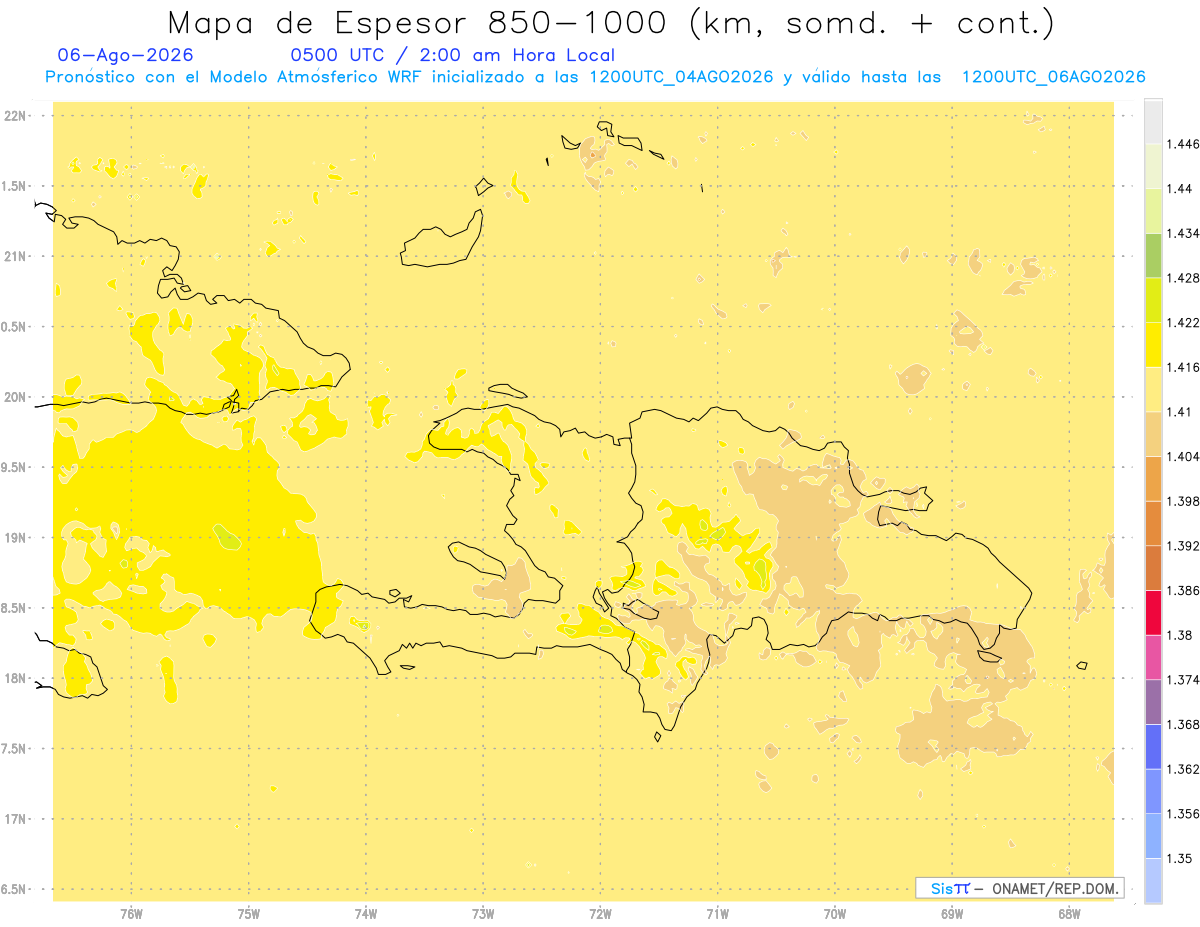This screenshot has width=1200, height=927.
Task: Click the bright yellow swatch between 1.416 and 1.422
Action: [x=1153, y=345]
